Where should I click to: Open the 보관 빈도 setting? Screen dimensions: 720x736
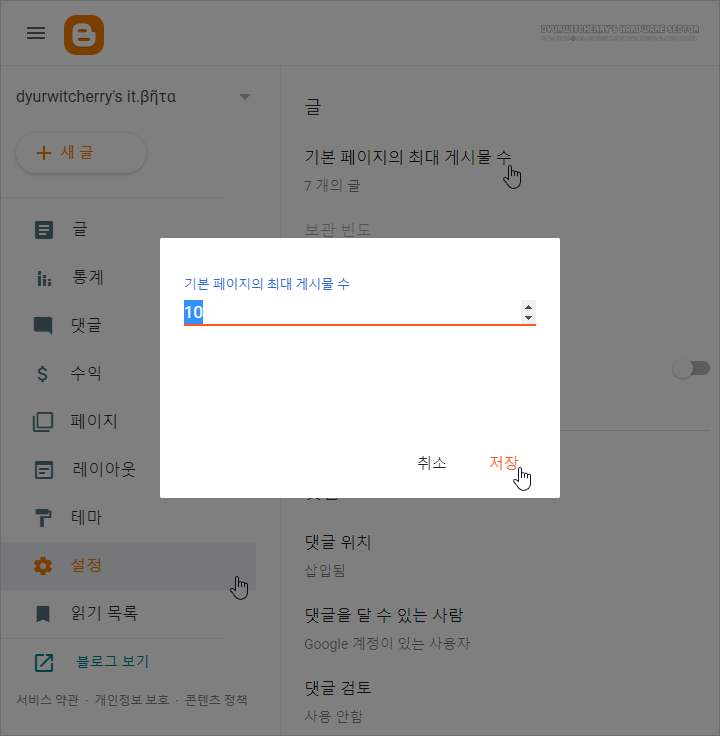pyautogui.click(x=338, y=230)
